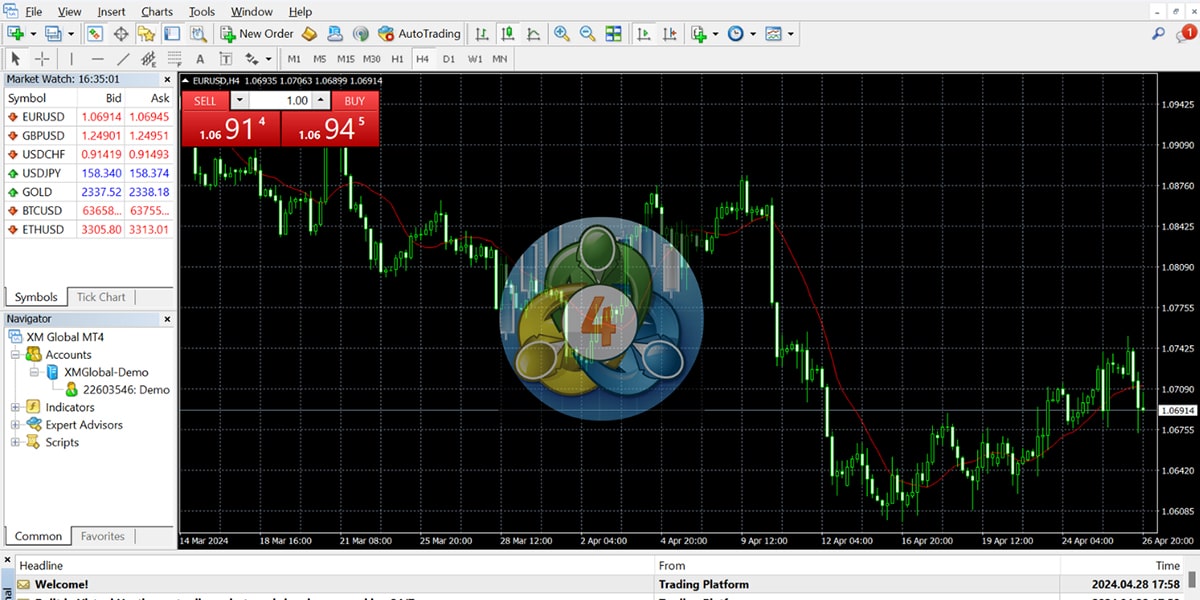
Task: Toggle the Terminal window icon
Action: click(172, 33)
